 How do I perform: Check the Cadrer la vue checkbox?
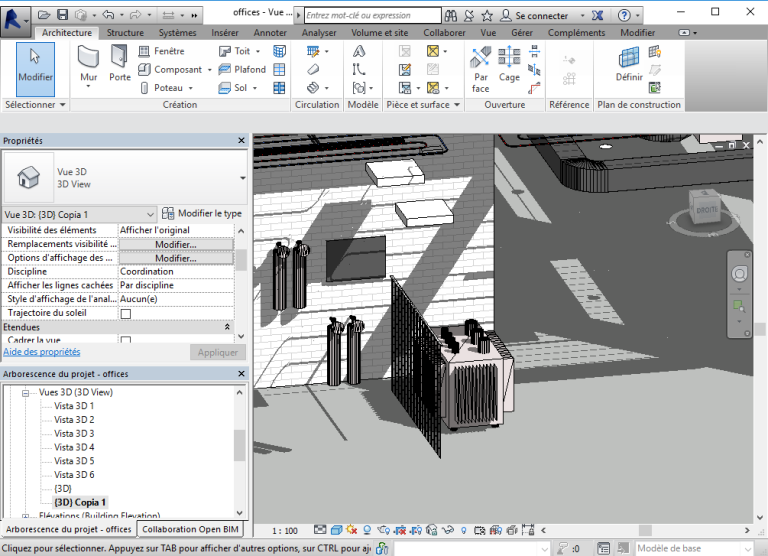126,339
